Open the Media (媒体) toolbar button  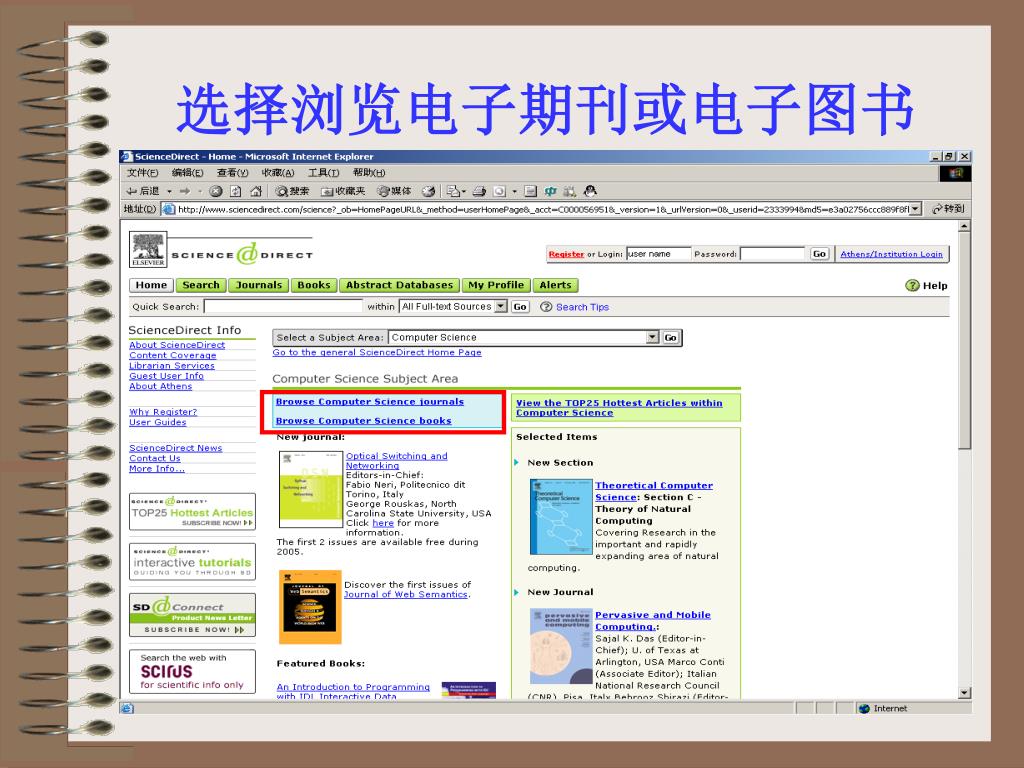click(x=394, y=191)
